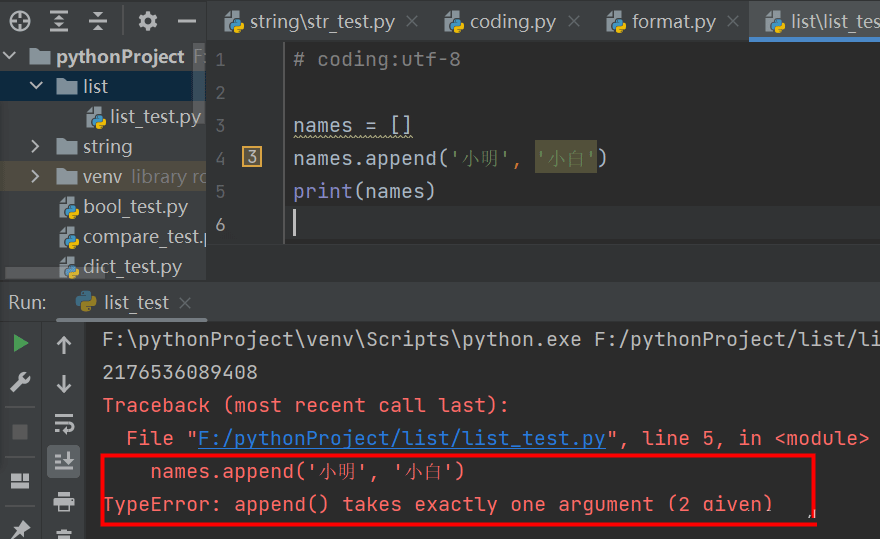Toggle soft-wrap in run console
The height and width of the screenshot is (539, 880).
64,423
